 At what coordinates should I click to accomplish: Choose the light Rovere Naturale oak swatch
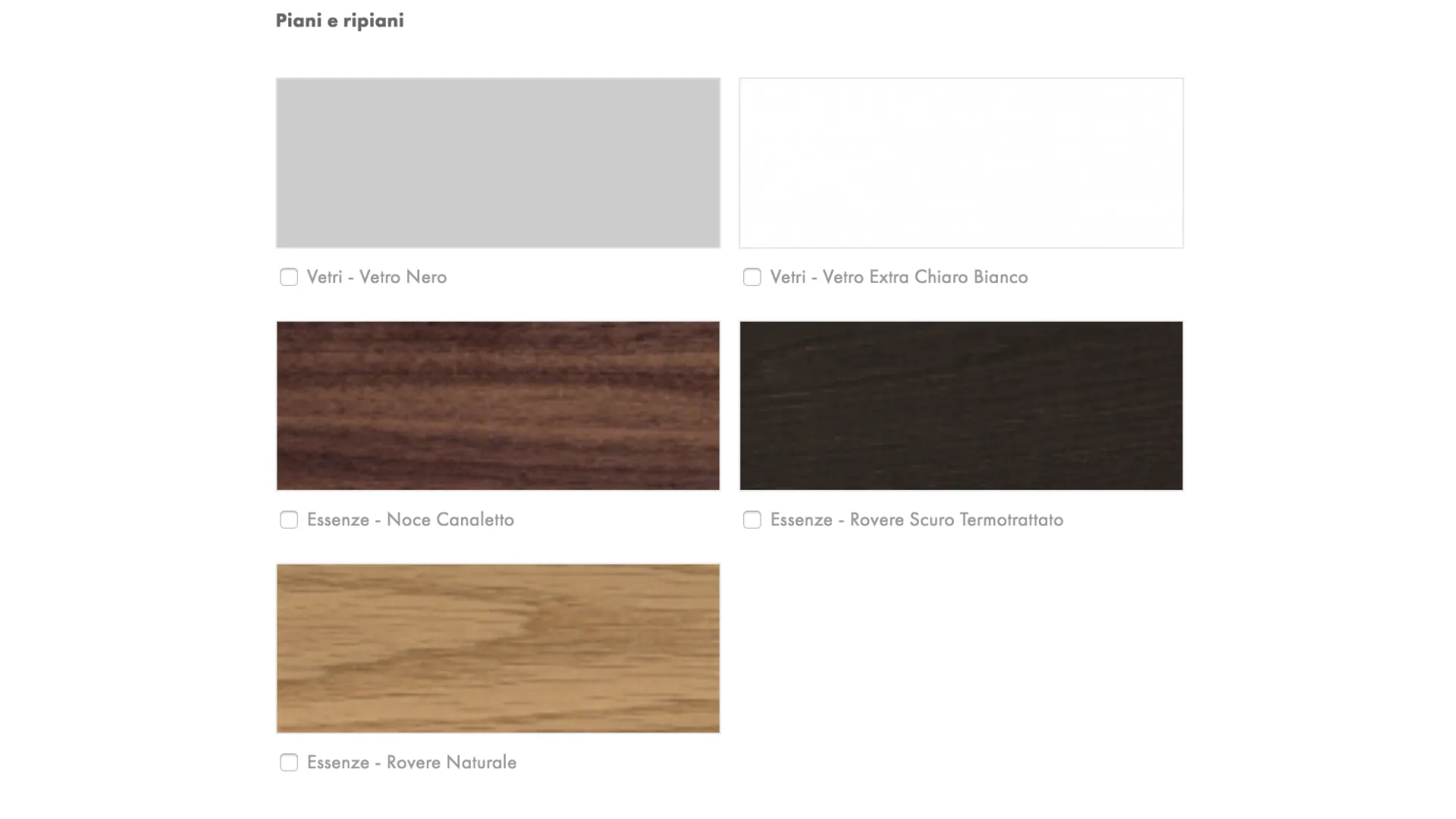tap(498, 648)
